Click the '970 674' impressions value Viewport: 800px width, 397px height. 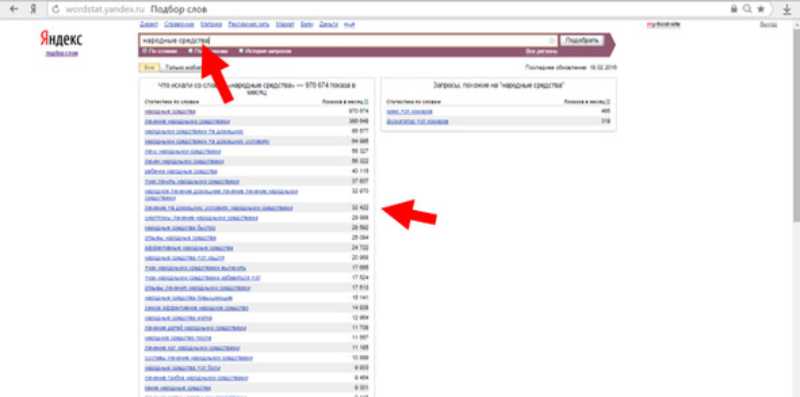click(358, 111)
